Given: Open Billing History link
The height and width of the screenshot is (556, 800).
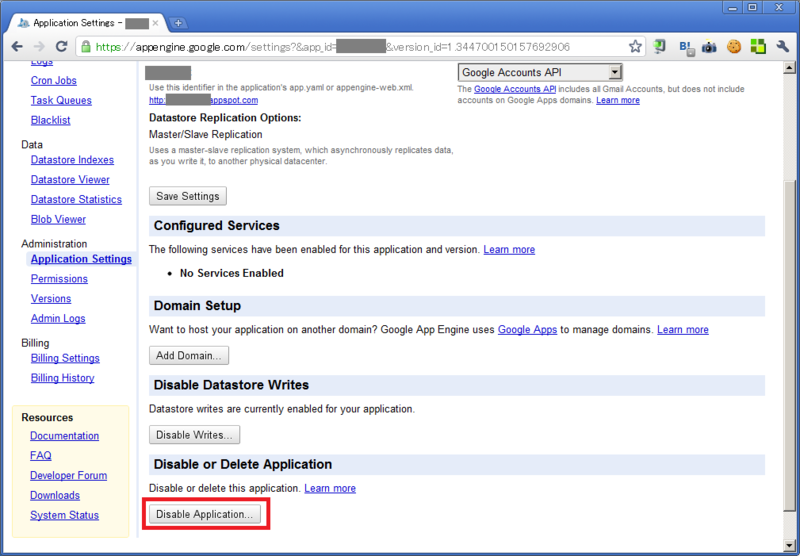Looking at the screenshot, I should coord(63,378).
